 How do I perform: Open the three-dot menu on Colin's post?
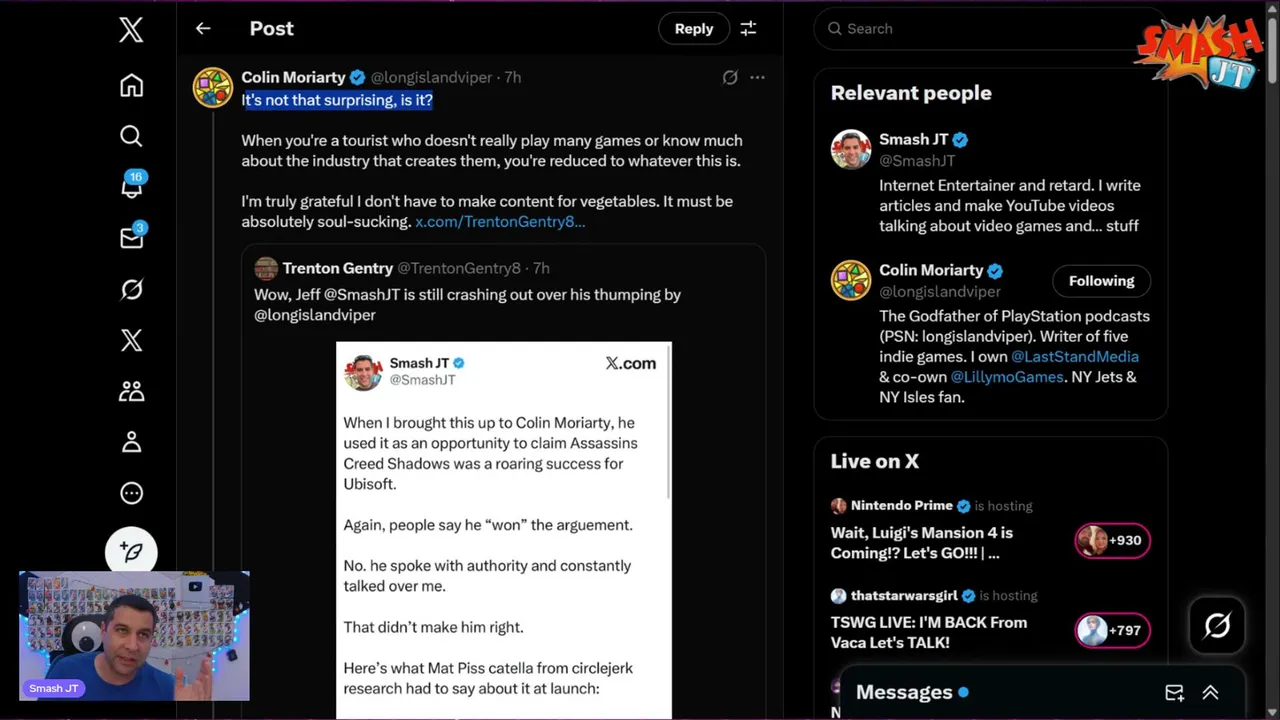(x=757, y=77)
